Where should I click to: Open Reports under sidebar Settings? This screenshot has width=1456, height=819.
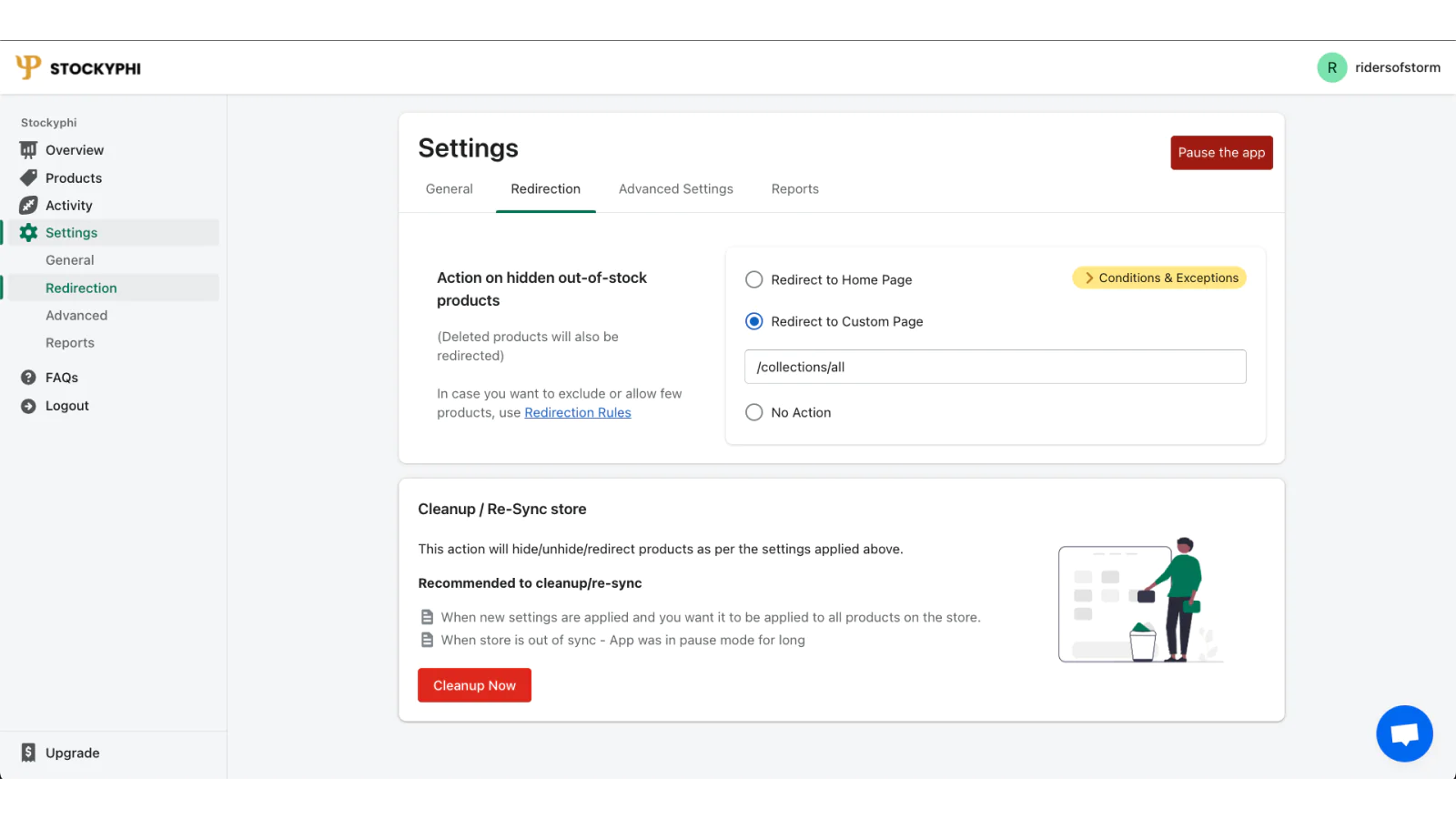(70, 343)
